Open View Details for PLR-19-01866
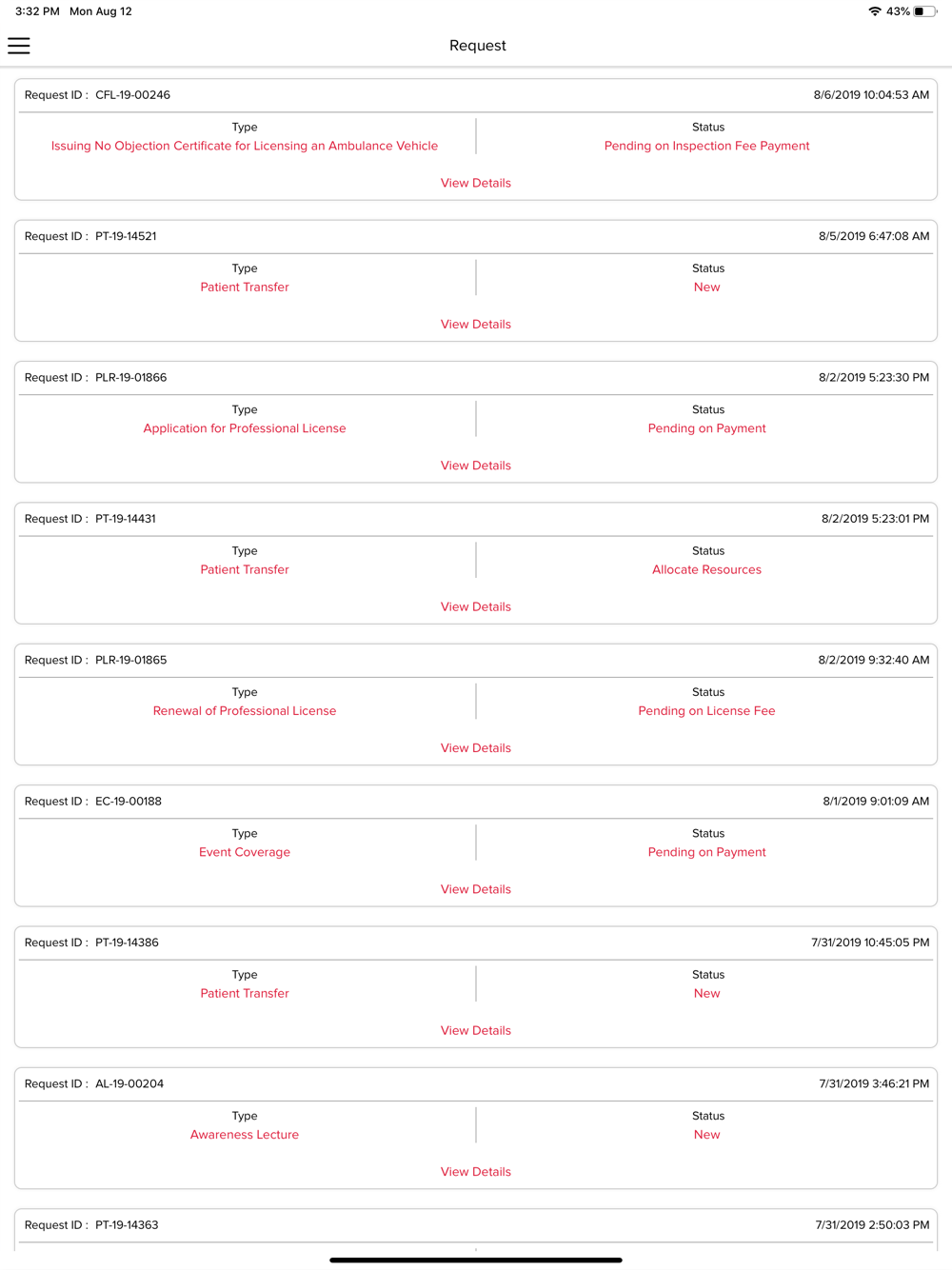This screenshot has height=1270, width=952. tap(476, 466)
